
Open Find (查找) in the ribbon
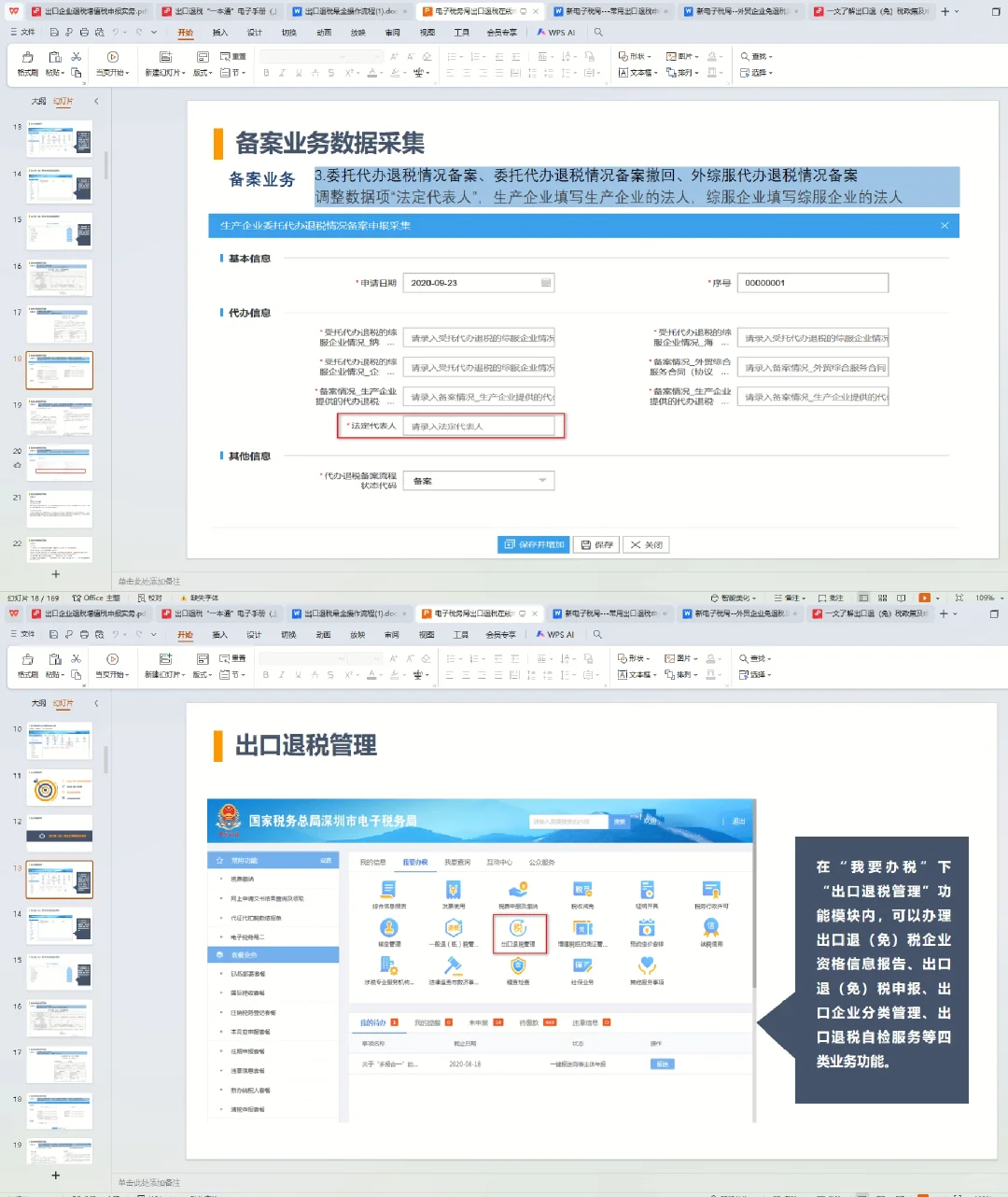tap(758, 56)
